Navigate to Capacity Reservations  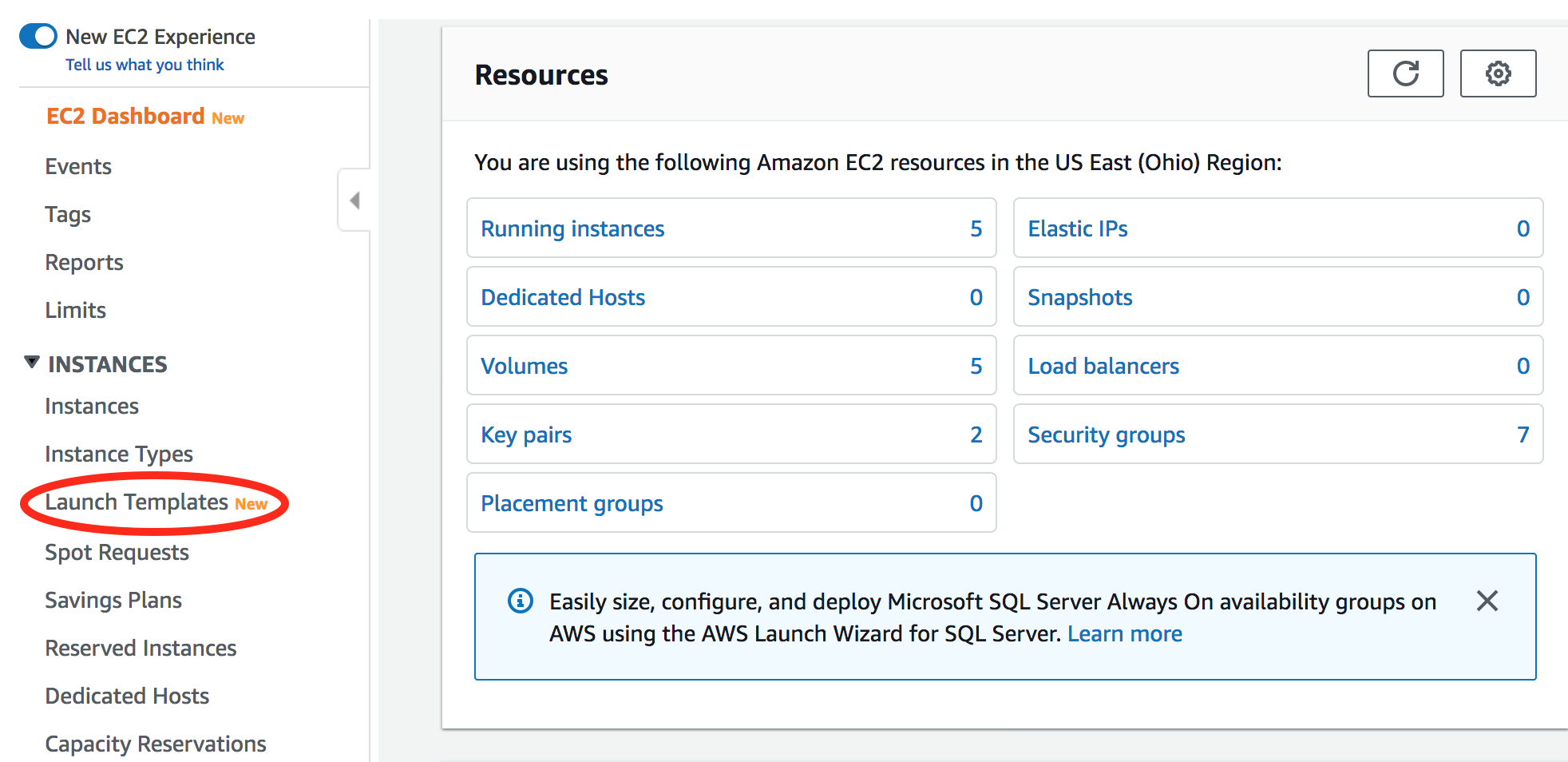[x=156, y=744]
